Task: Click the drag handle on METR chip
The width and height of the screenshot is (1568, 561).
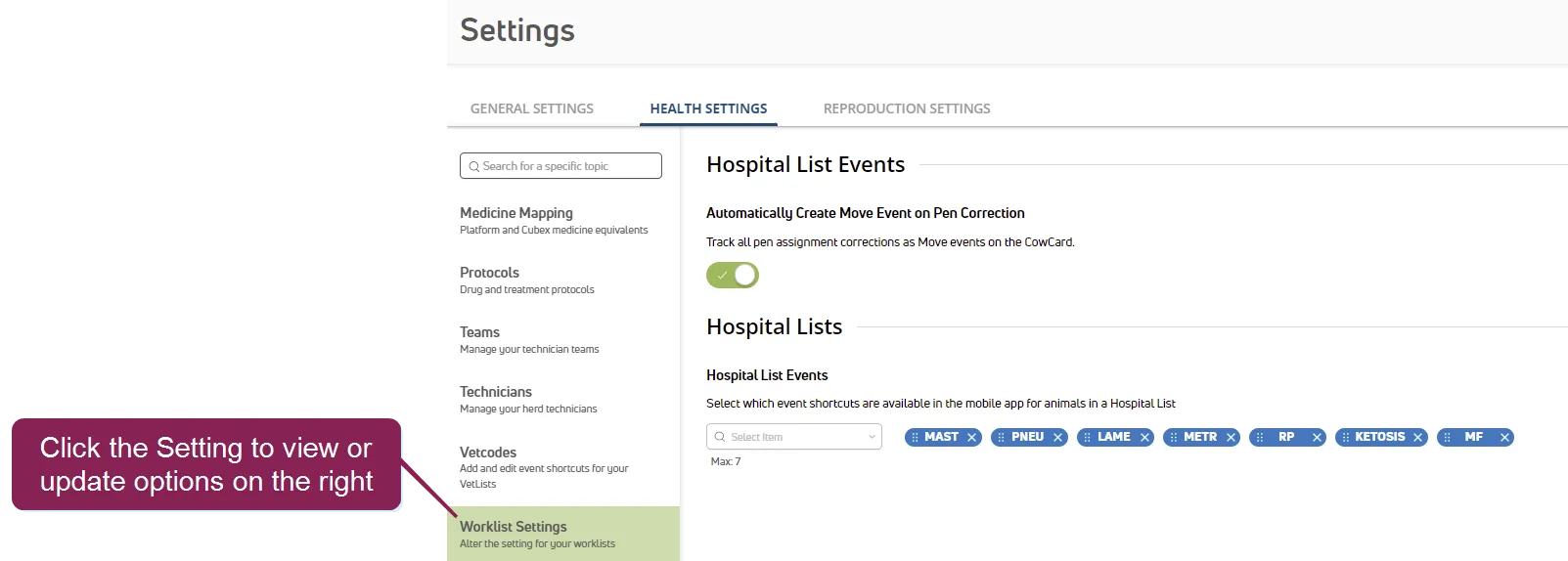Action: click(x=1173, y=438)
